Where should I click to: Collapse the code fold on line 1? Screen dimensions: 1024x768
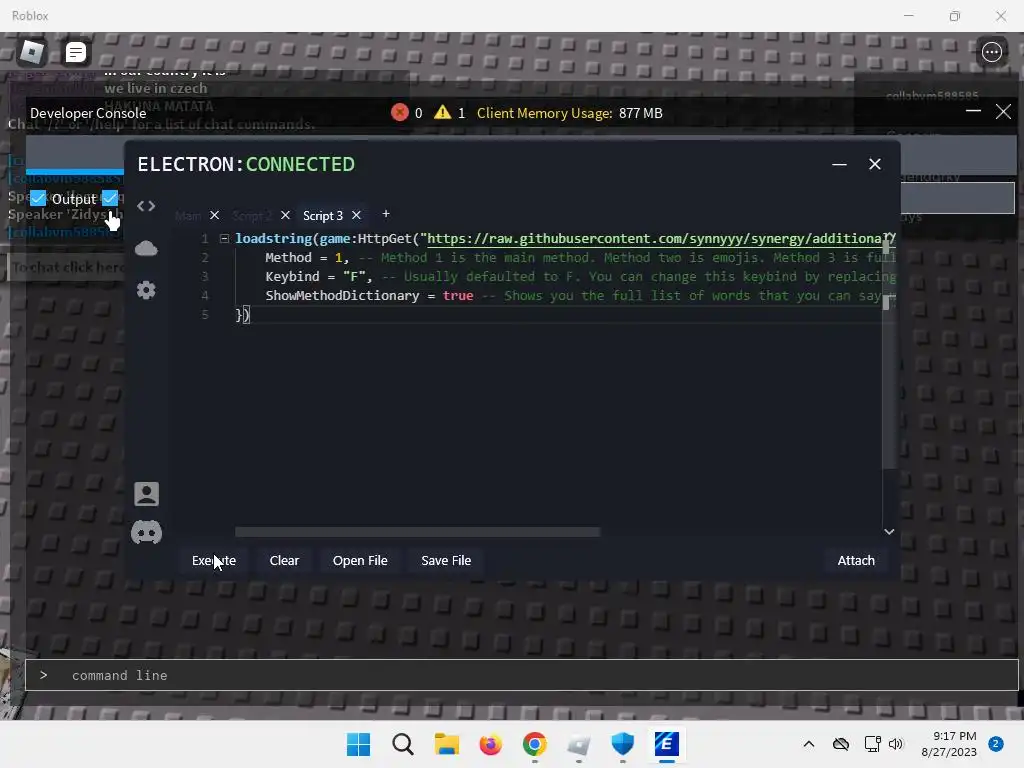click(224, 238)
